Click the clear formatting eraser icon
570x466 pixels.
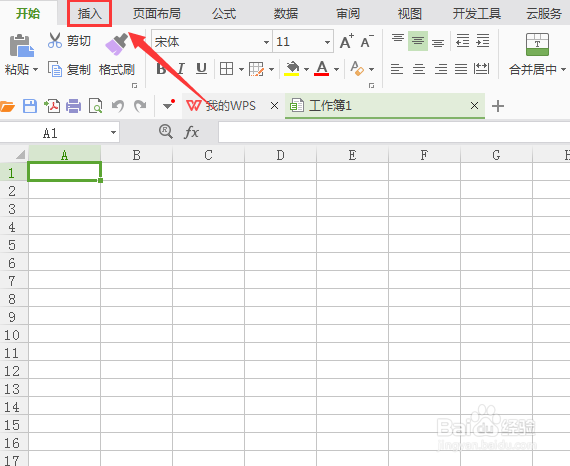click(357, 68)
